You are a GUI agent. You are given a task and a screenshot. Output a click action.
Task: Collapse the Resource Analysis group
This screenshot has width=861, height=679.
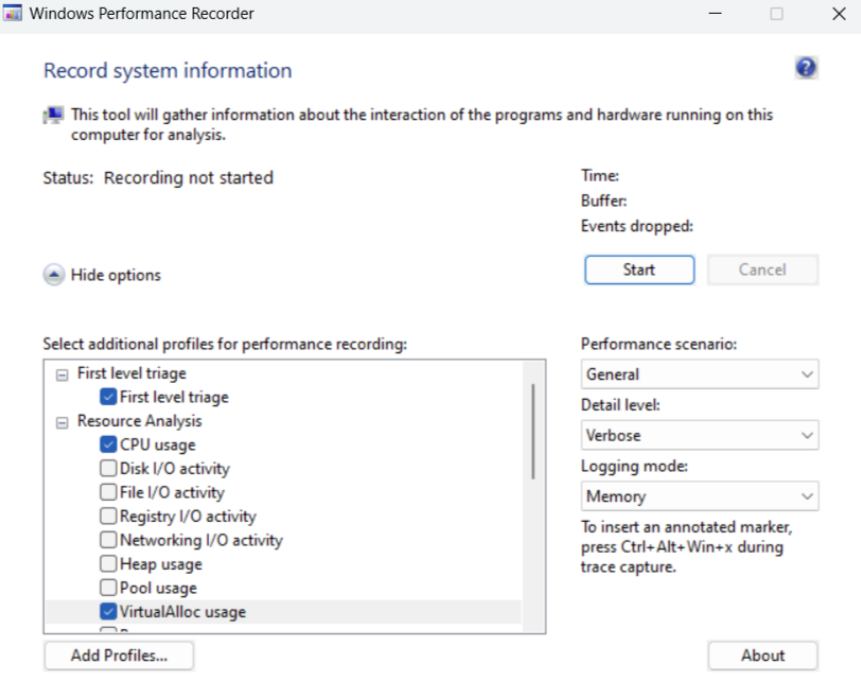click(62, 423)
